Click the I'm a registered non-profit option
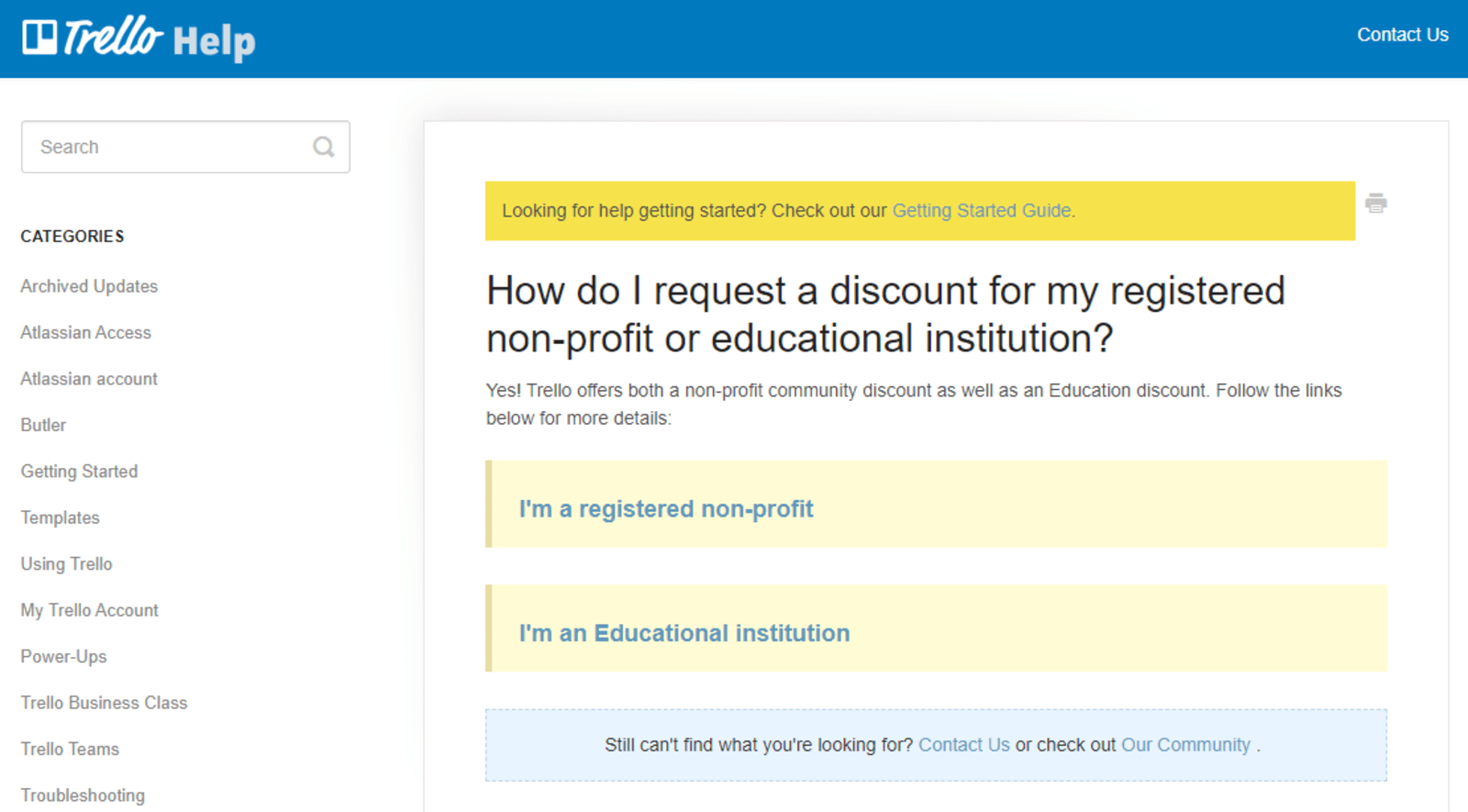The width and height of the screenshot is (1468, 812). coord(667,507)
